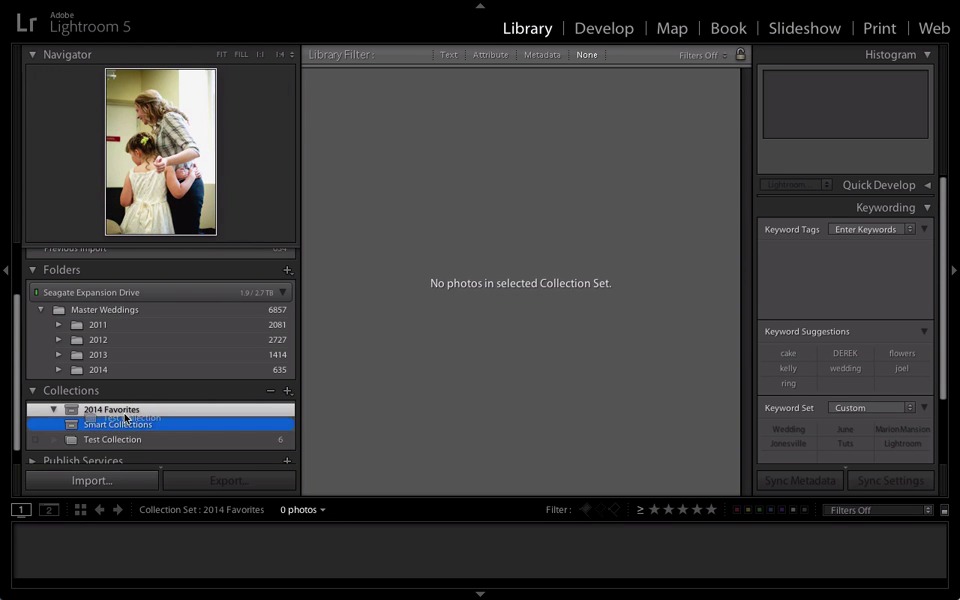
Task: Filter by rejected photos flag icon
Action: click(614, 509)
